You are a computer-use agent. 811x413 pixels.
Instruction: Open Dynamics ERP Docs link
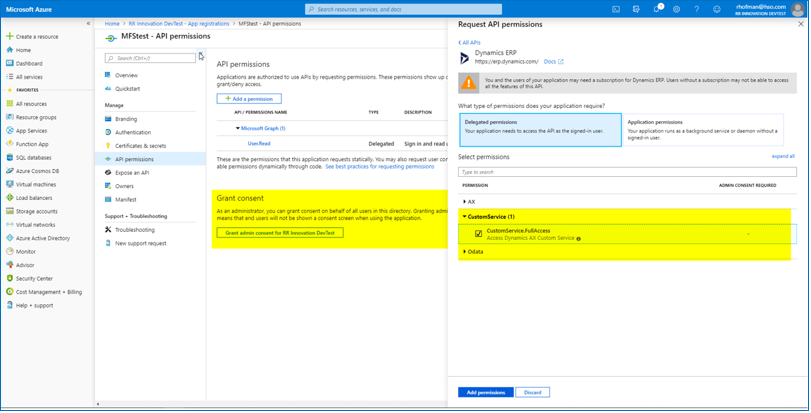553,62
